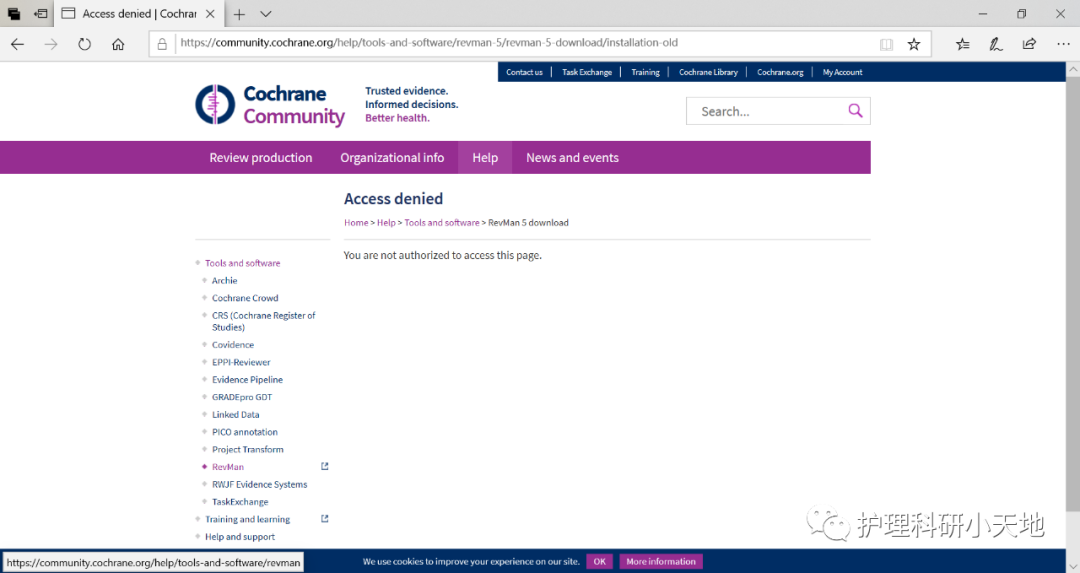1080x573 pixels.
Task: Open Archie in the sidebar
Action: point(225,280)
